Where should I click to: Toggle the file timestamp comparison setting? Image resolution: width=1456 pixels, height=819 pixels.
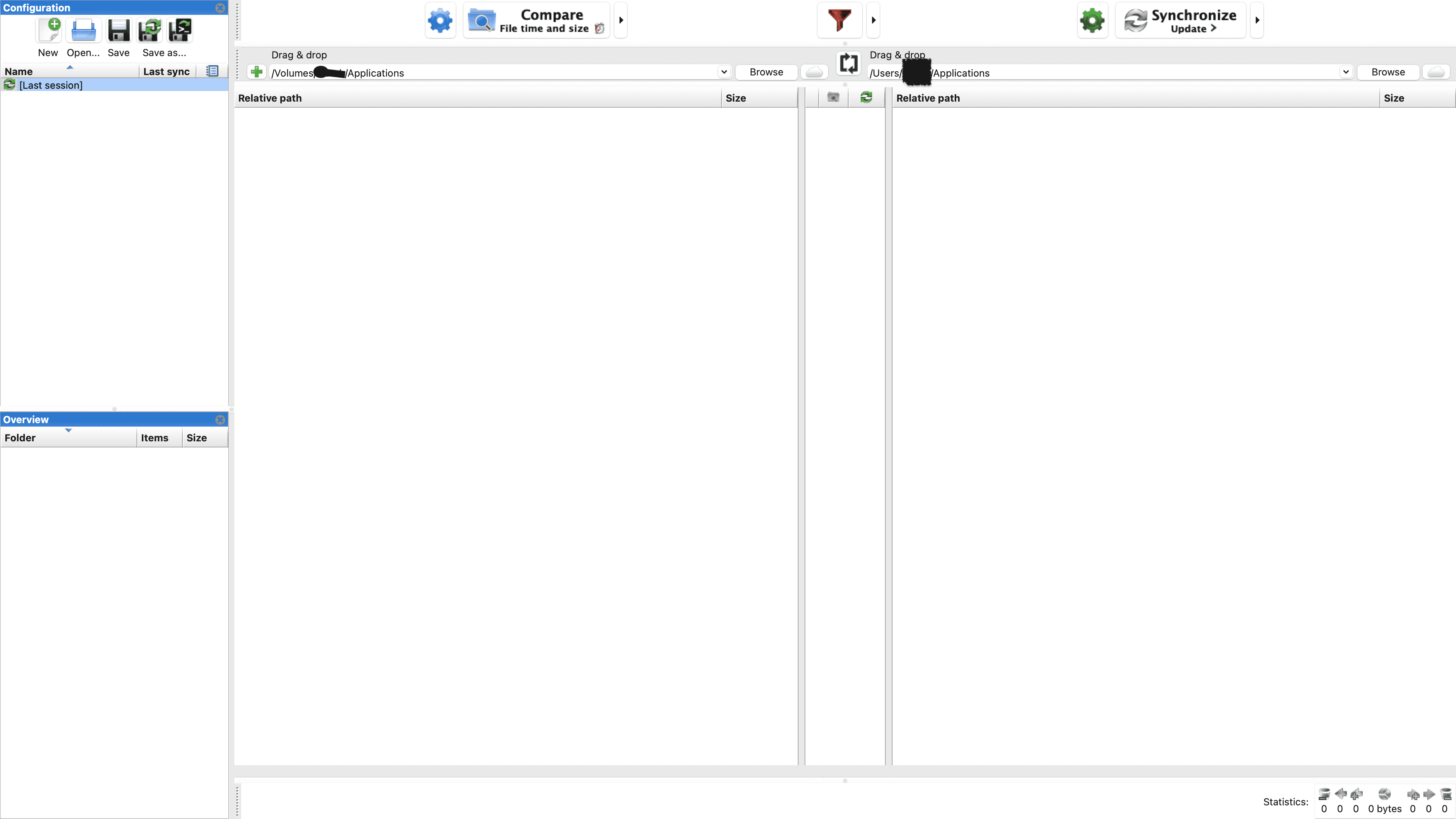598,28
